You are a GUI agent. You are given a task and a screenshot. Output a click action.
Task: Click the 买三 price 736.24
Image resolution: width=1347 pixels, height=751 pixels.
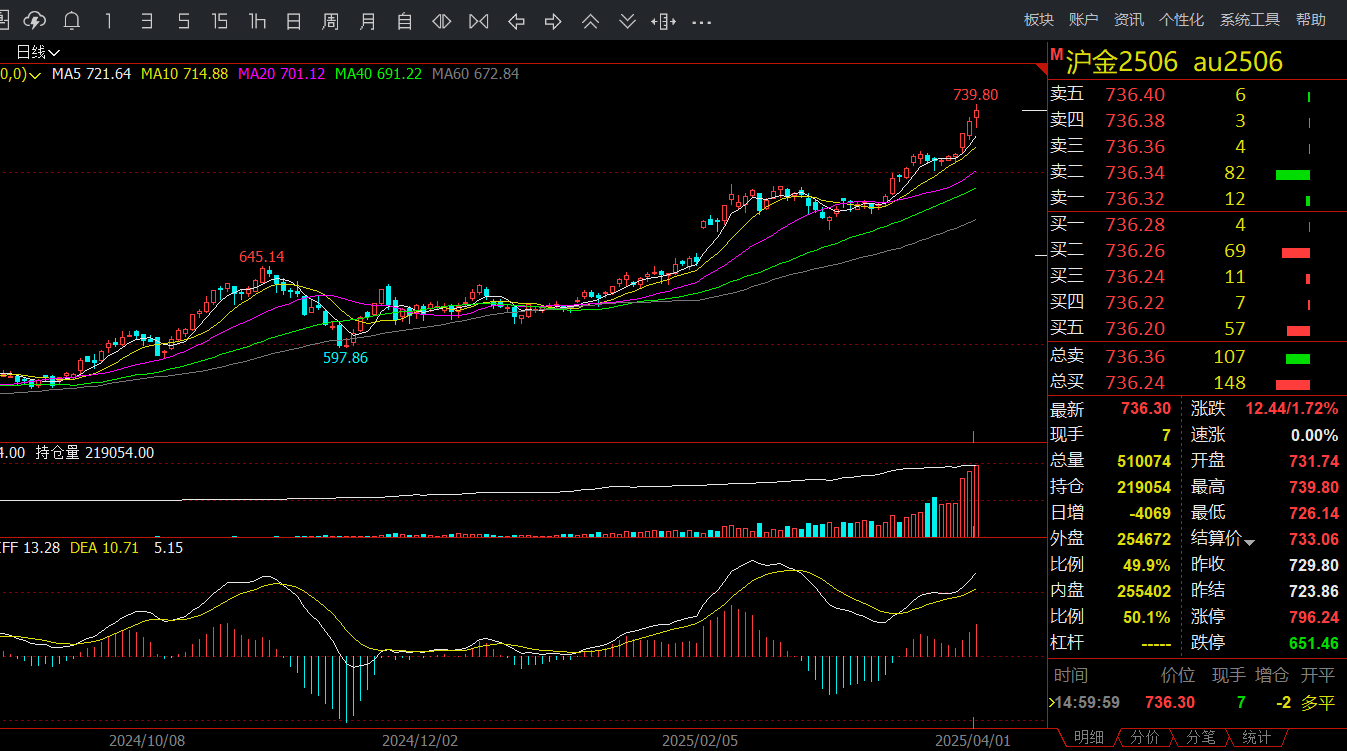tap(1135, 277)
